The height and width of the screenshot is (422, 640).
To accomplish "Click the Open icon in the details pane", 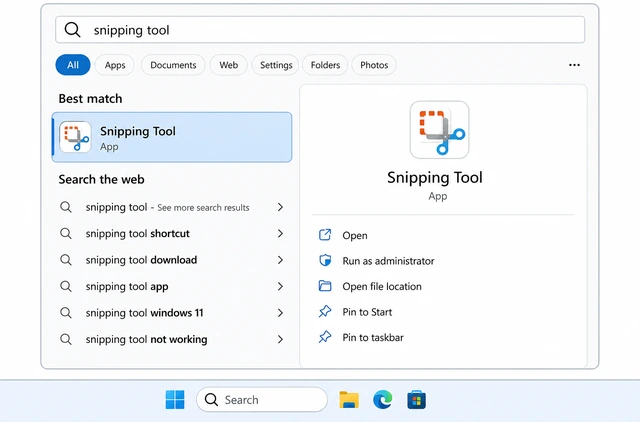I will [x=325, y=235].
